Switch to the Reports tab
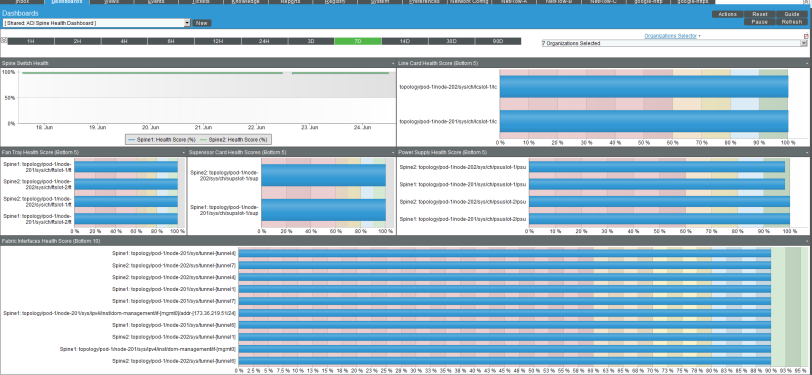 [x=289, y=2]
